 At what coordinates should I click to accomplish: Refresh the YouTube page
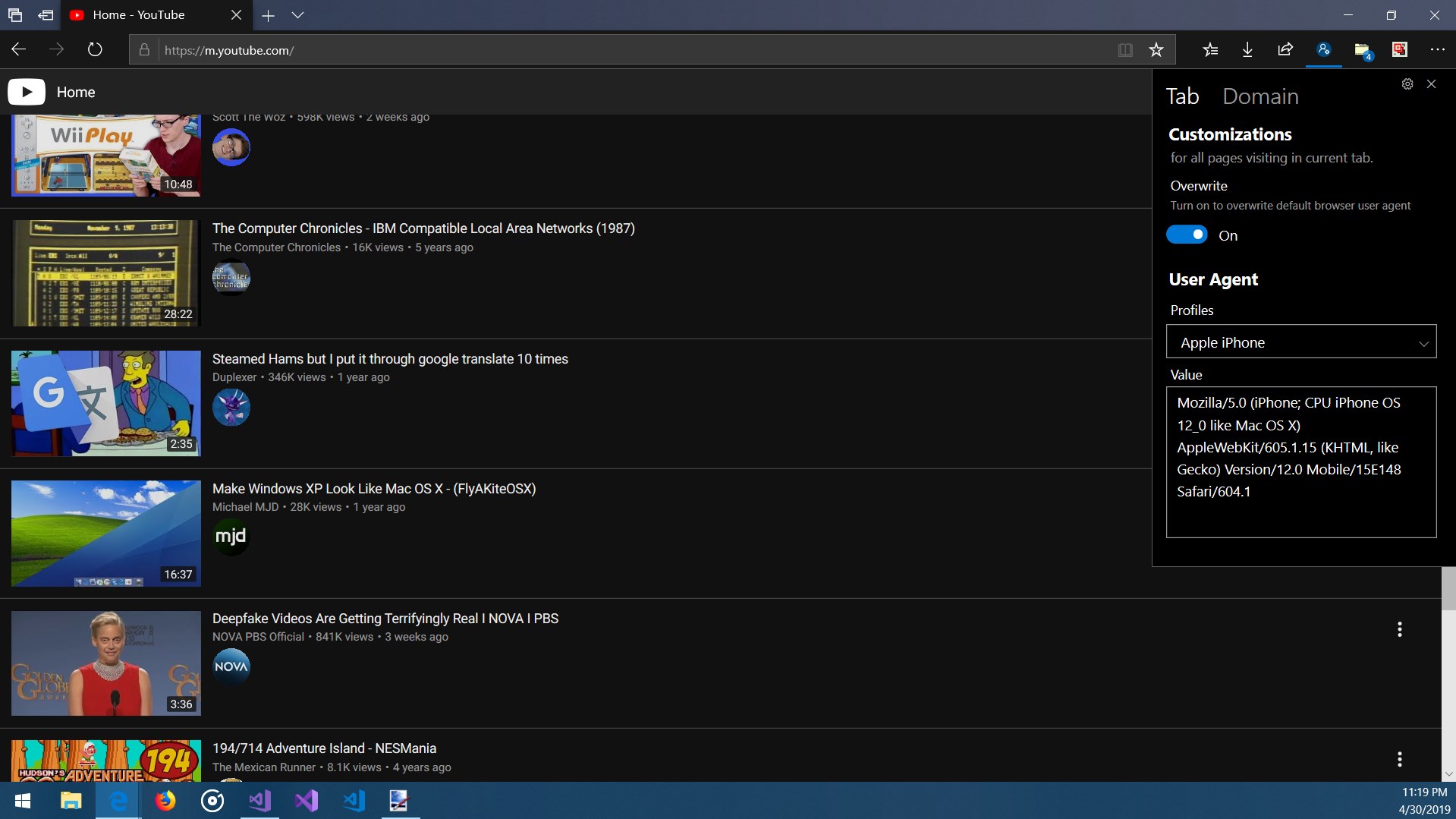point(95,50)
